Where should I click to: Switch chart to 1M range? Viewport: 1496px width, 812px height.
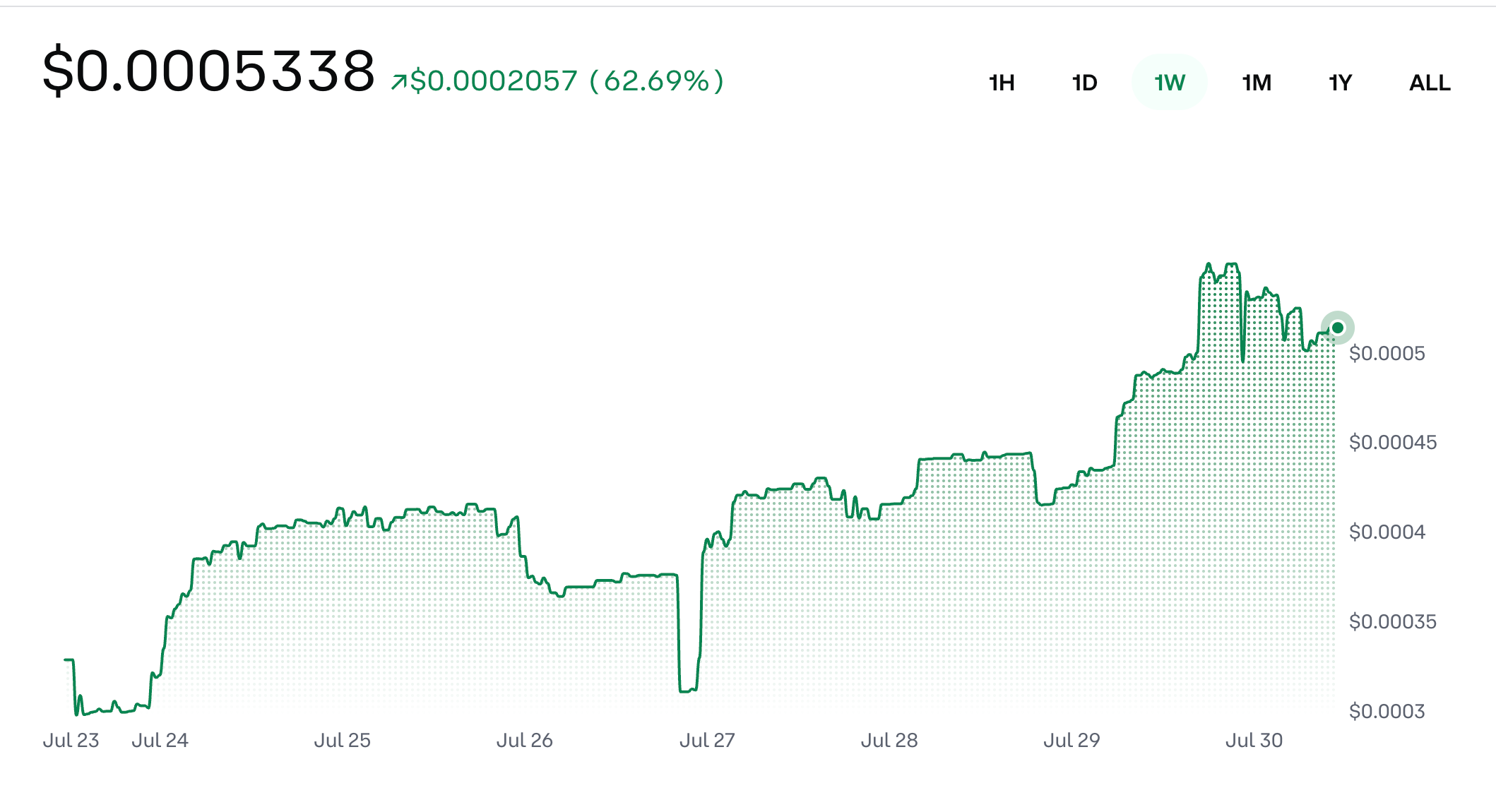(x=1257, y=83)
